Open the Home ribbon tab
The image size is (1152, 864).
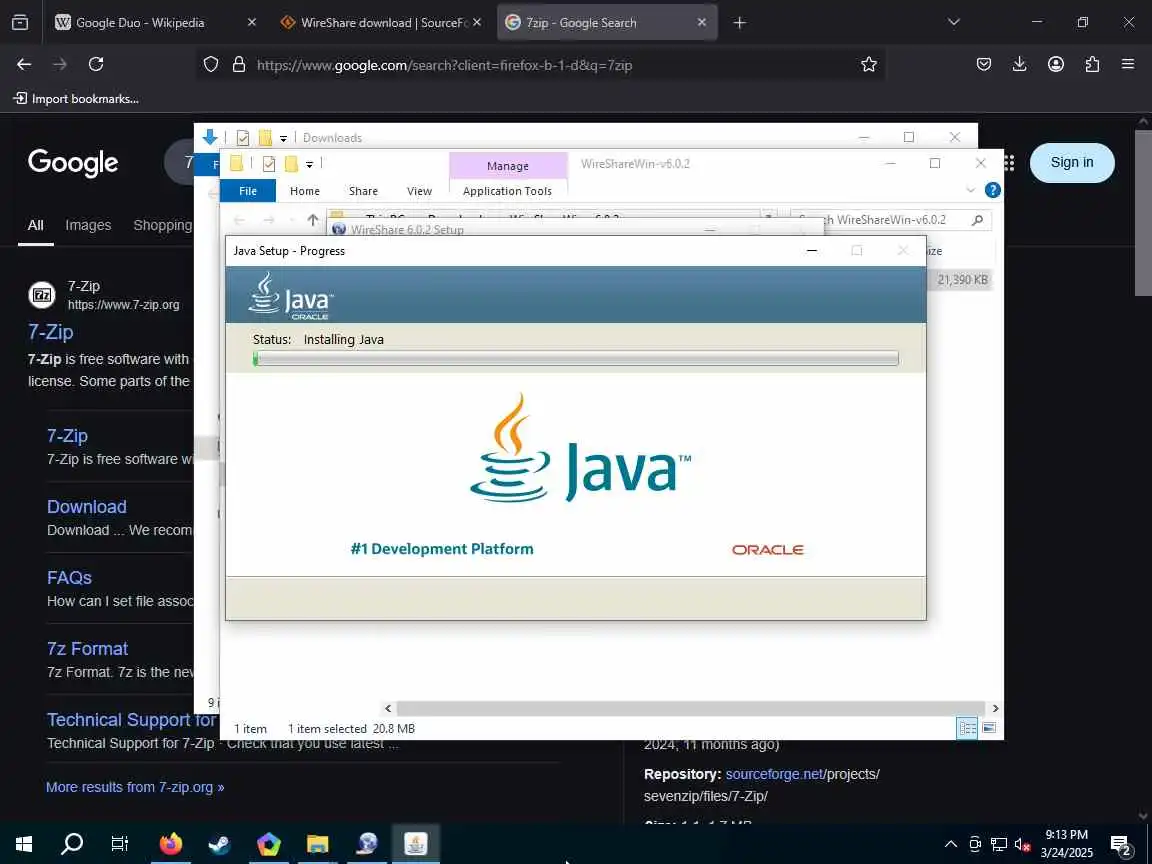pos(305,191)
